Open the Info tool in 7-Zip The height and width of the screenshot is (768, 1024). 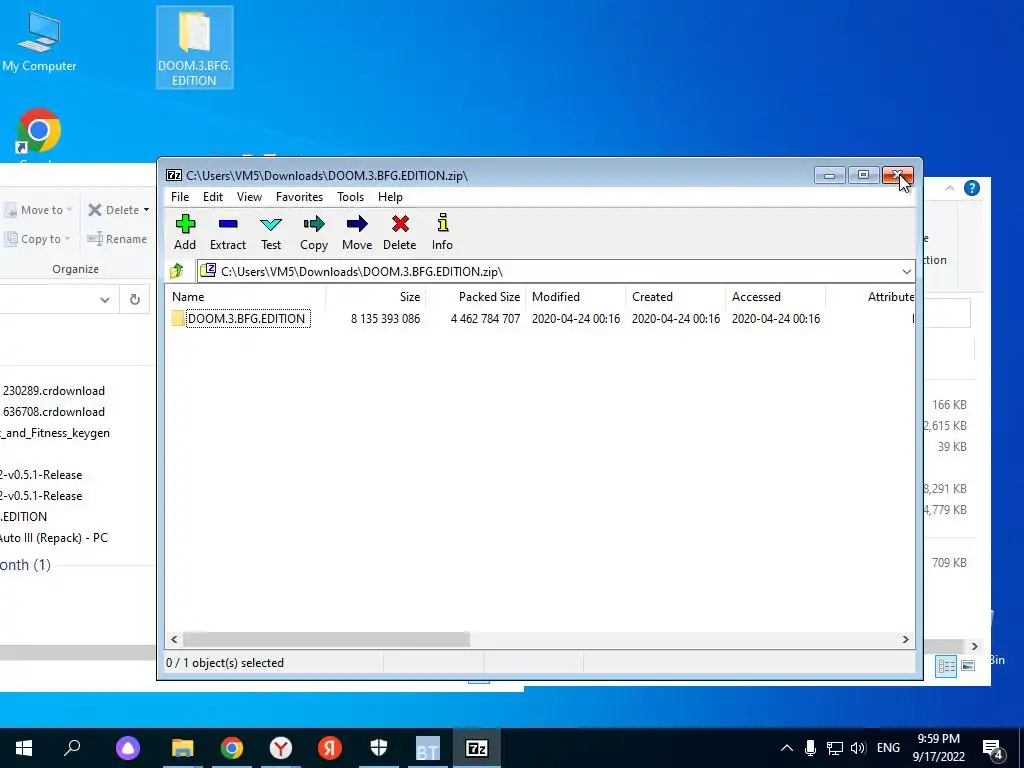[442, 232]
